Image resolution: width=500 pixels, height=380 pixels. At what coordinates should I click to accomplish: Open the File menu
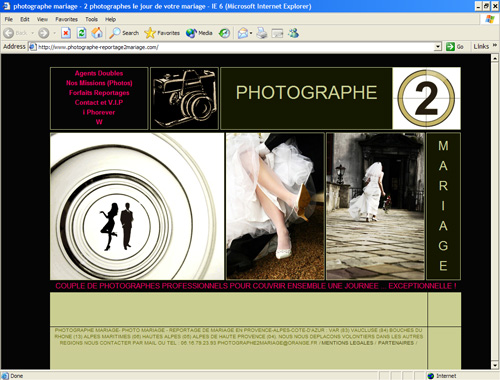pyautogui.click(x=9, y=19)
